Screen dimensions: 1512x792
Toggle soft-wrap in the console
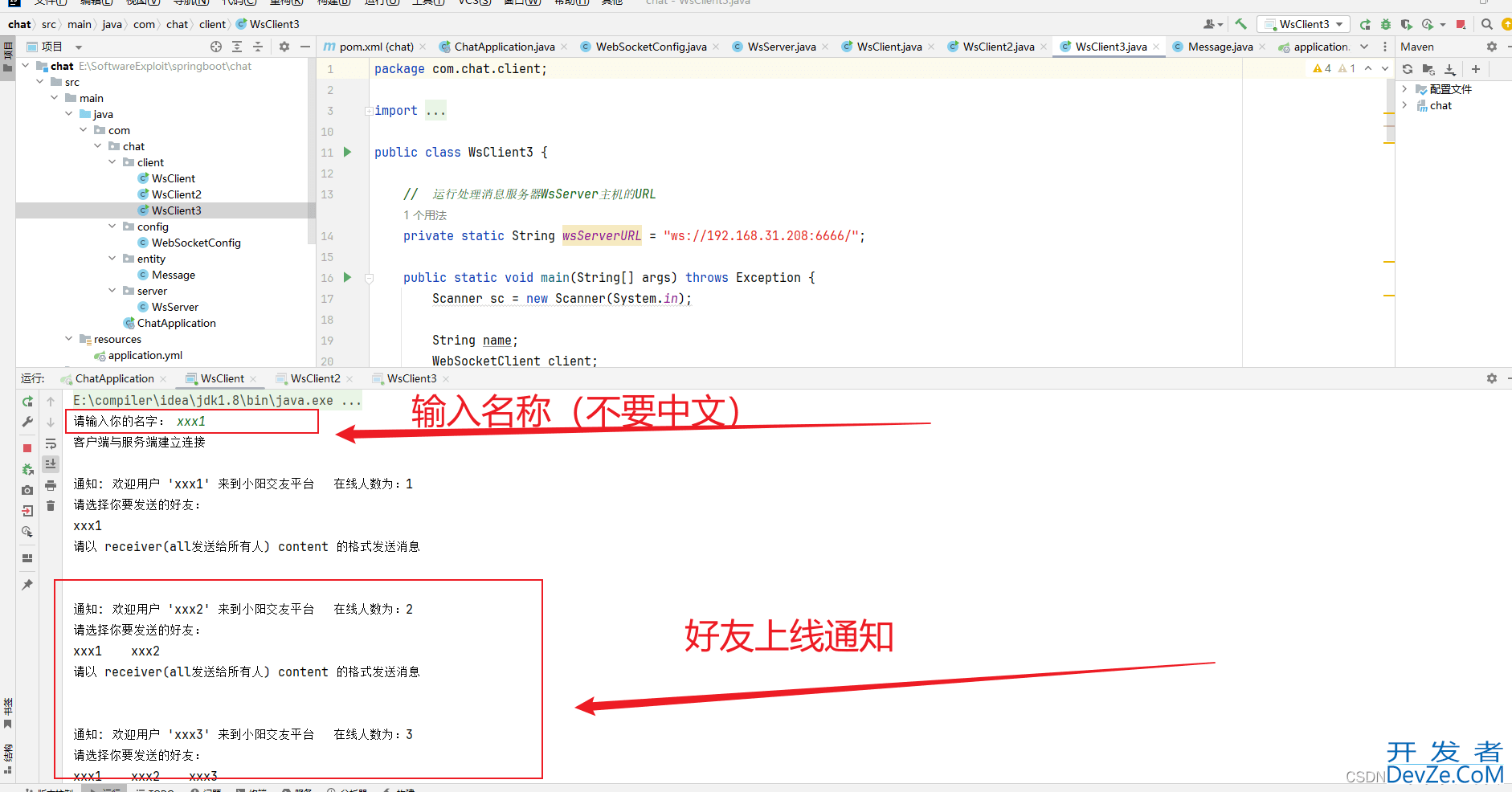pyautogui.click(x=51, y=443)
